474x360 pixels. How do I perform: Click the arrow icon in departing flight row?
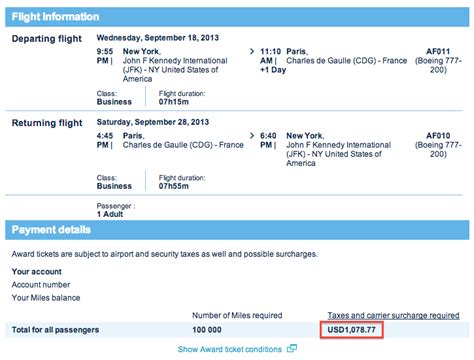point(252,51)
